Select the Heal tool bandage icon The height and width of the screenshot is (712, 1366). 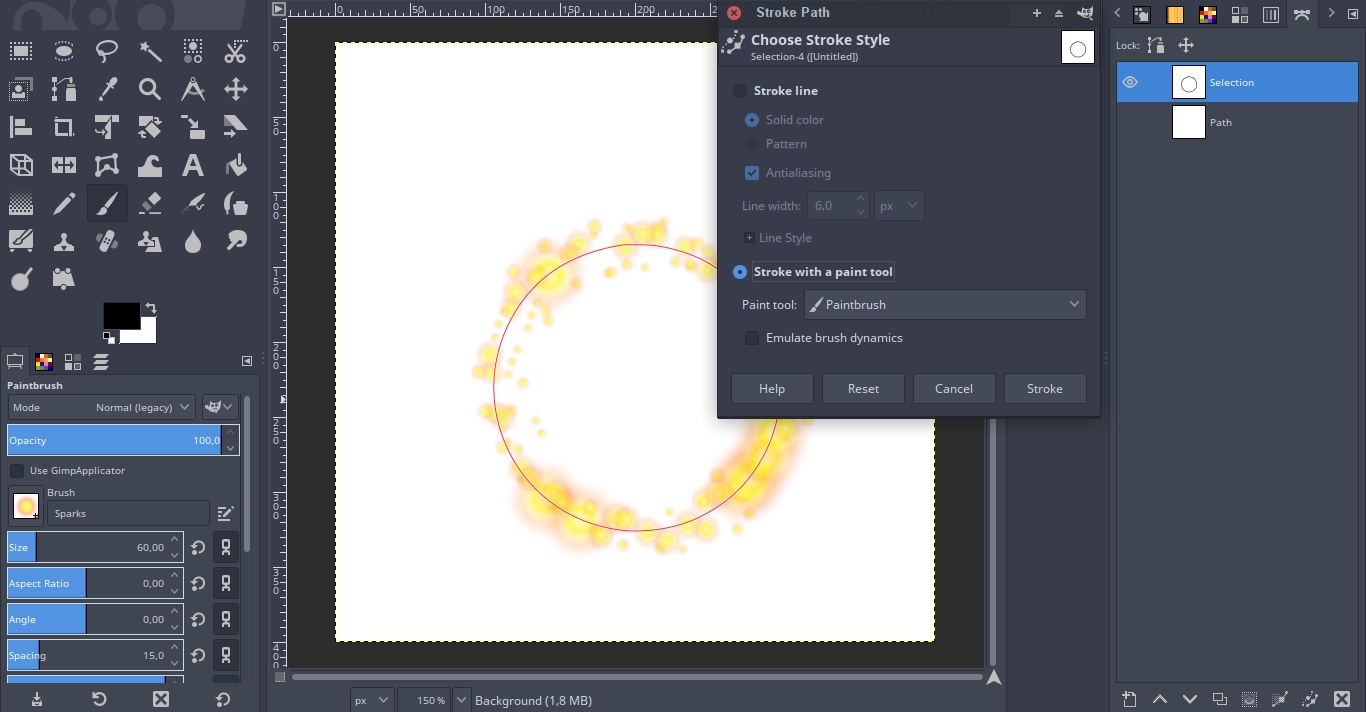point(107,241)
